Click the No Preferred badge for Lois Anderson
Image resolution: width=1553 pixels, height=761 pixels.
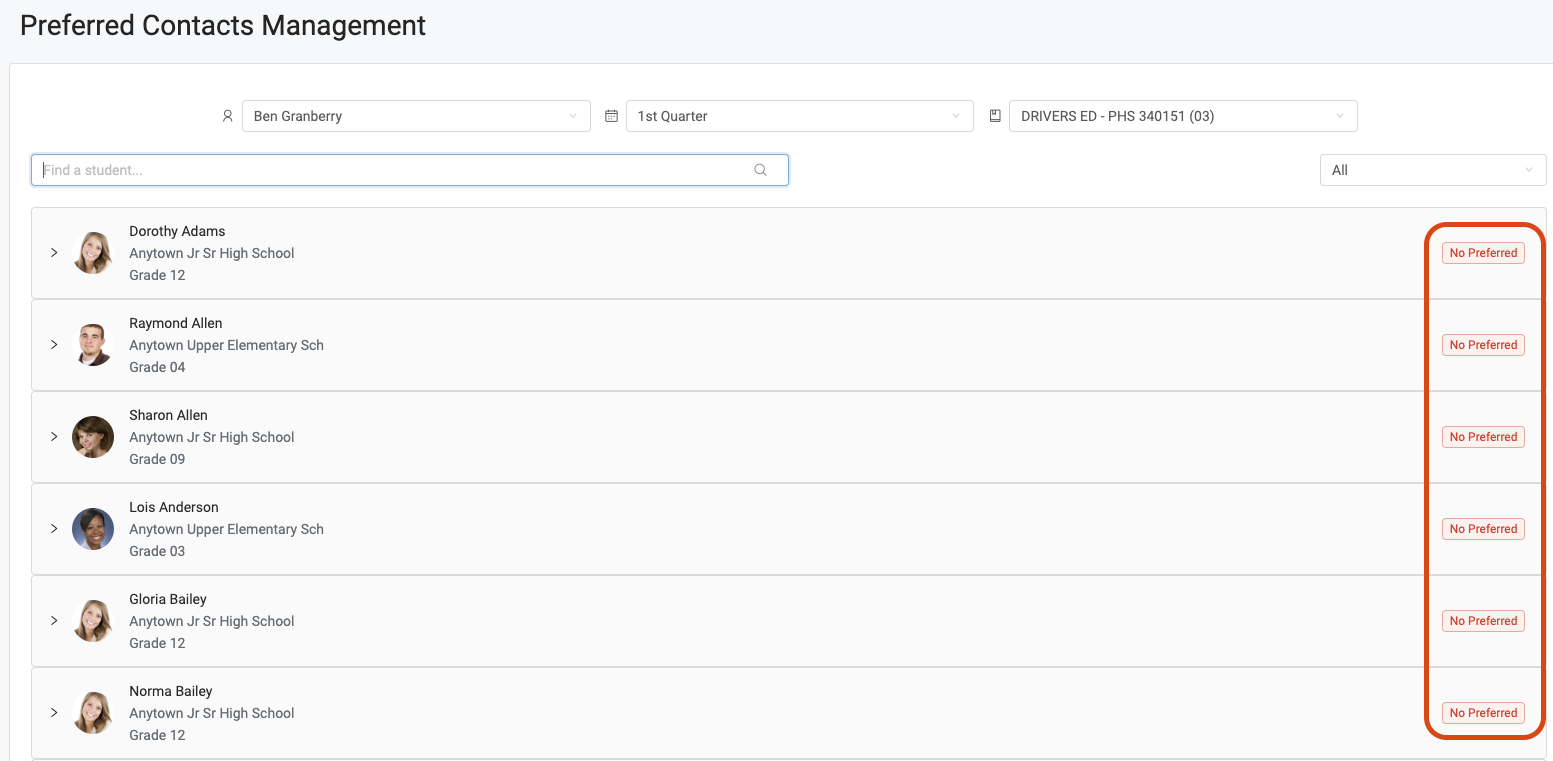[1483, 528]
